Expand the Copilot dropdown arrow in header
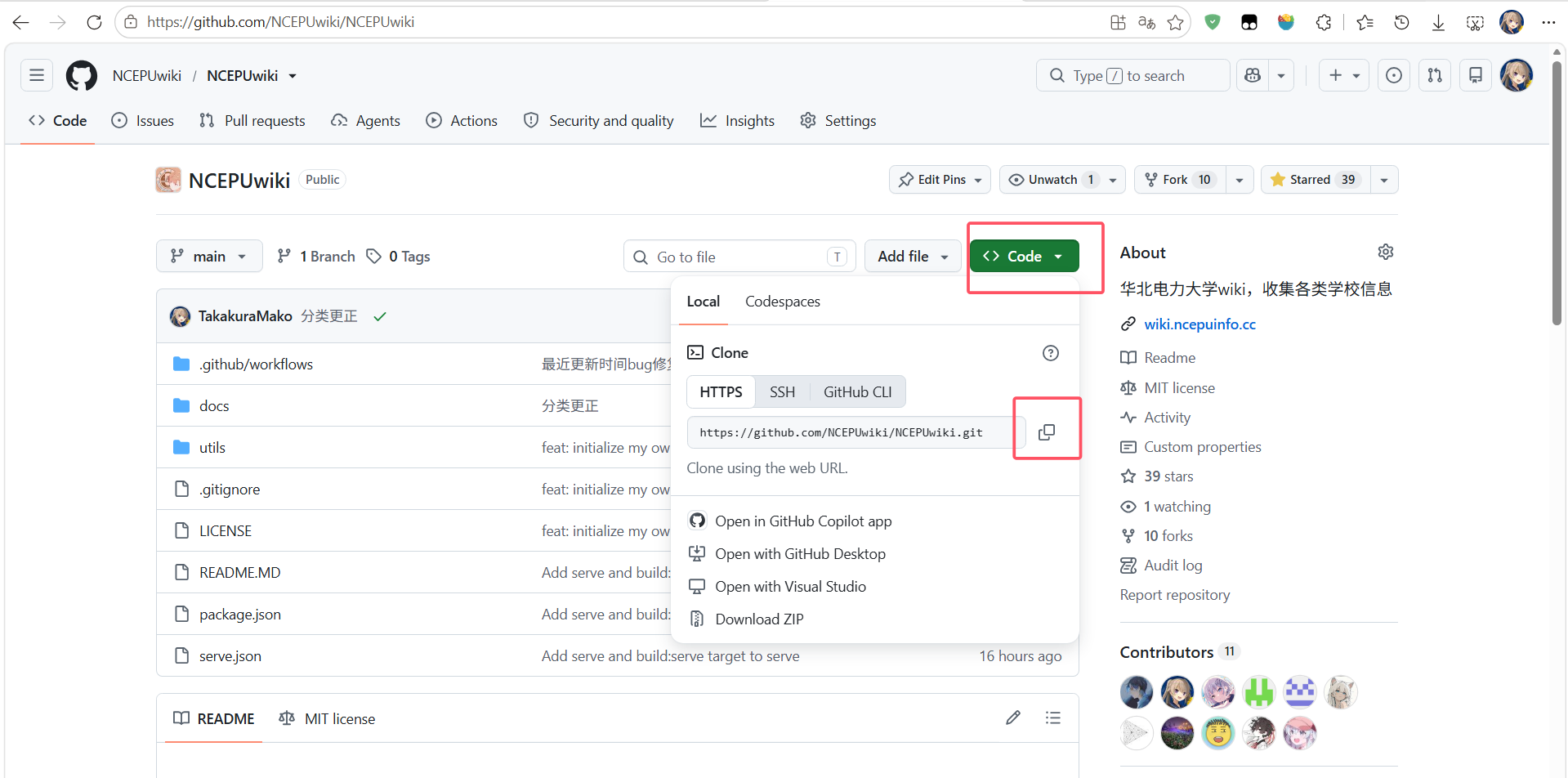The width and height of the screenshot is (1568, 778). 1281,75
